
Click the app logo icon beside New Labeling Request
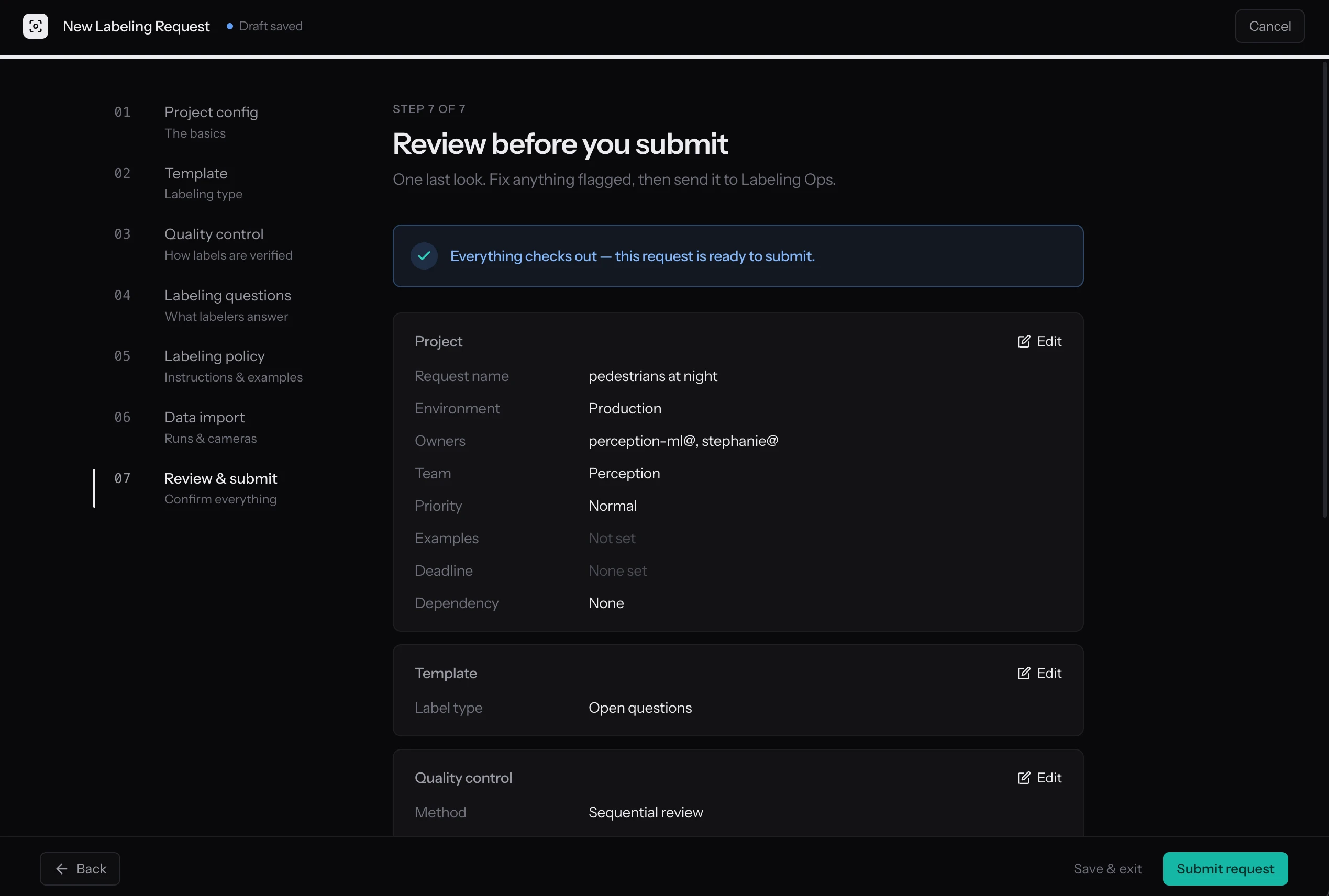pos(36,26)
